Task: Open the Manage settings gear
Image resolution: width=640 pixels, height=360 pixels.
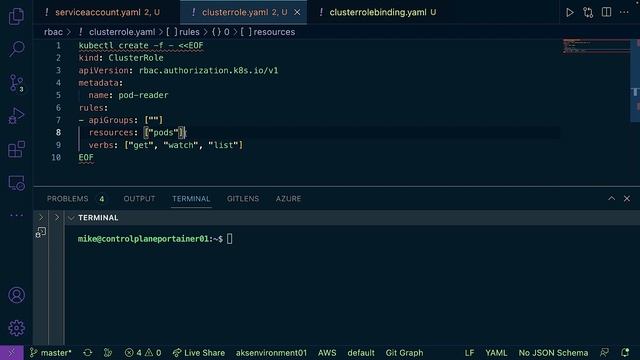Action: pos(16,328)
